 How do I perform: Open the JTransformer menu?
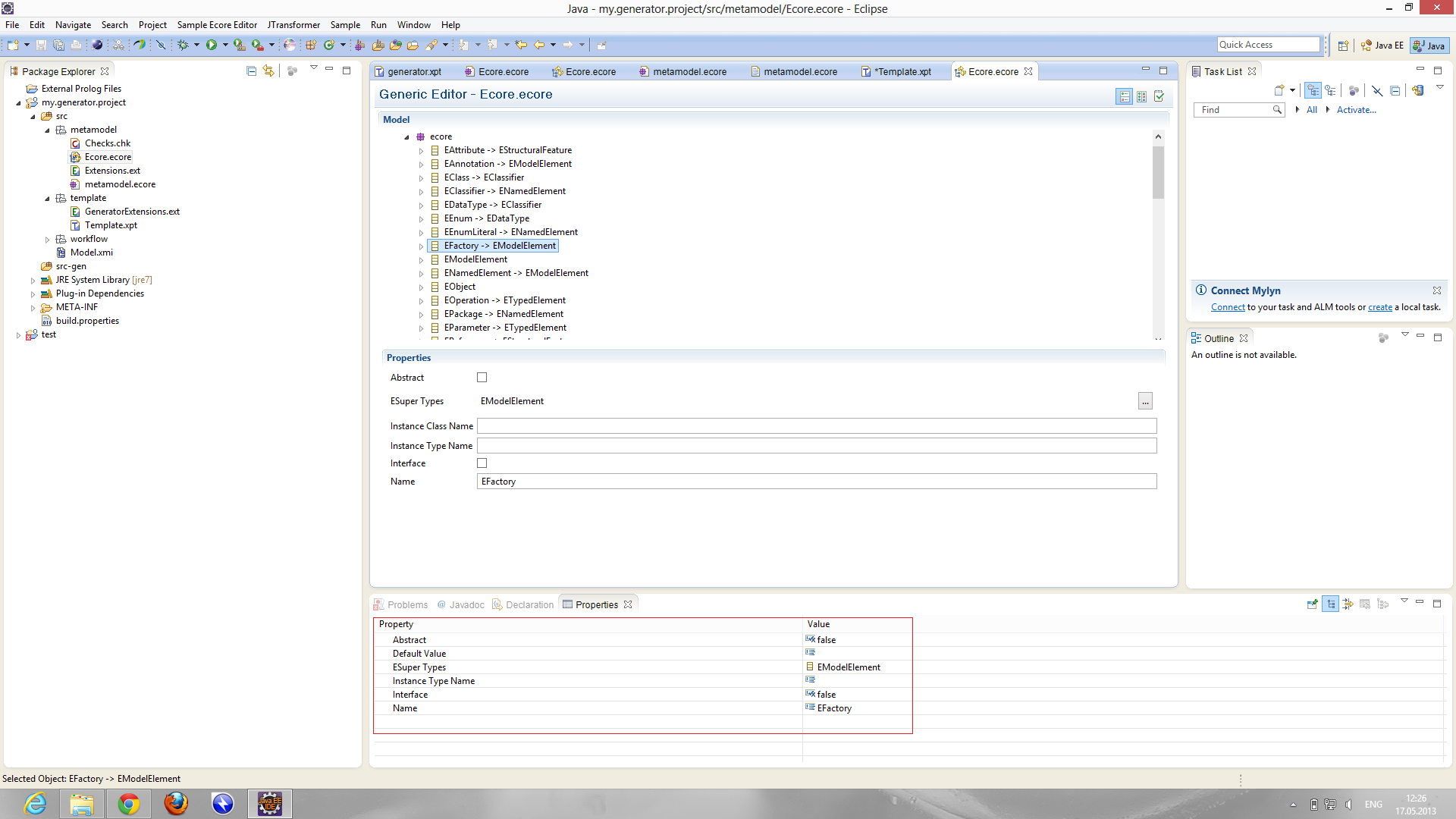coord(293,25)
